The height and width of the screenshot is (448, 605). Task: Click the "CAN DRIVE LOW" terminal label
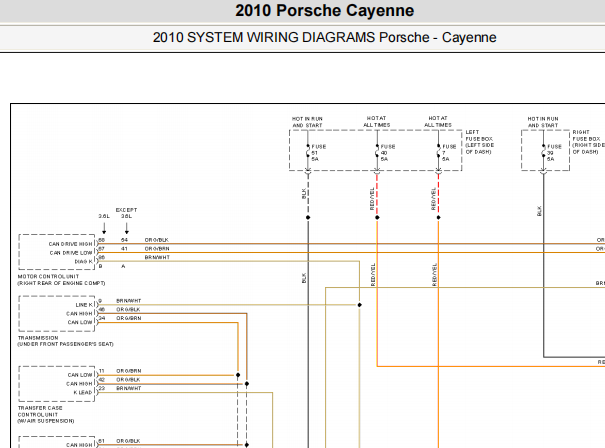[71, 253]
